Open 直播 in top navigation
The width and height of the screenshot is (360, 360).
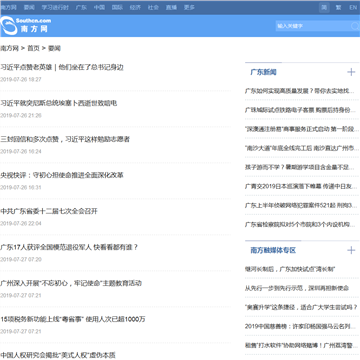click(171, 7)
